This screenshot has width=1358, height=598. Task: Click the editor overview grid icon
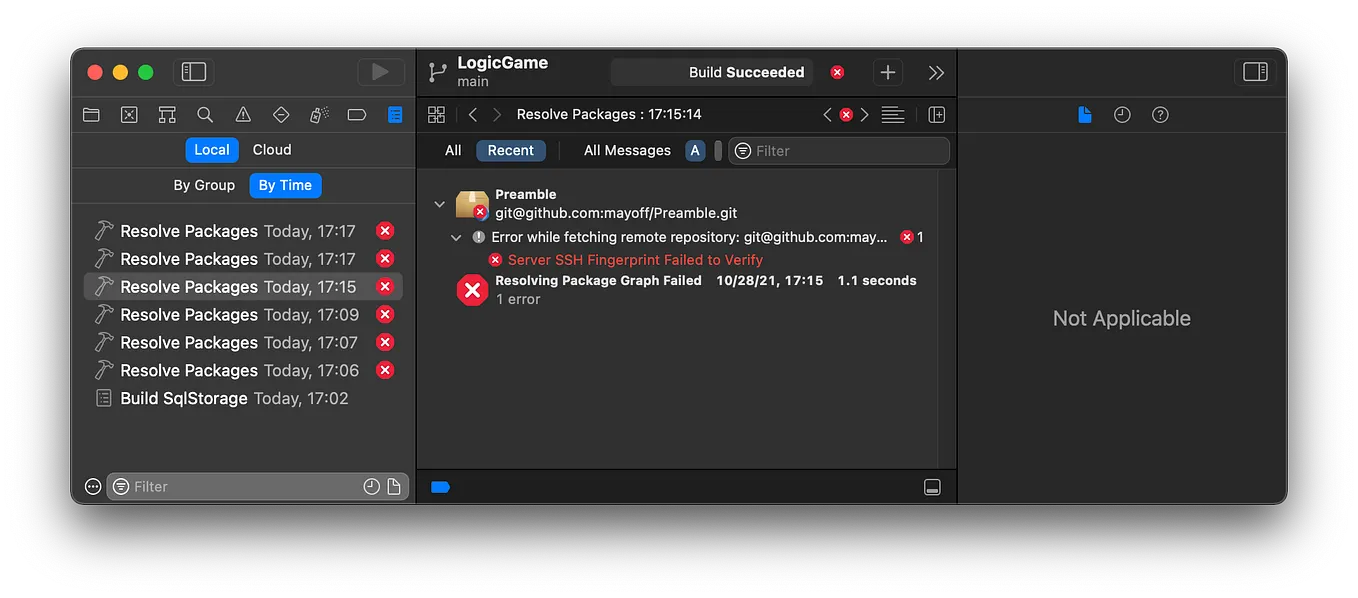(x=436, y=114)
